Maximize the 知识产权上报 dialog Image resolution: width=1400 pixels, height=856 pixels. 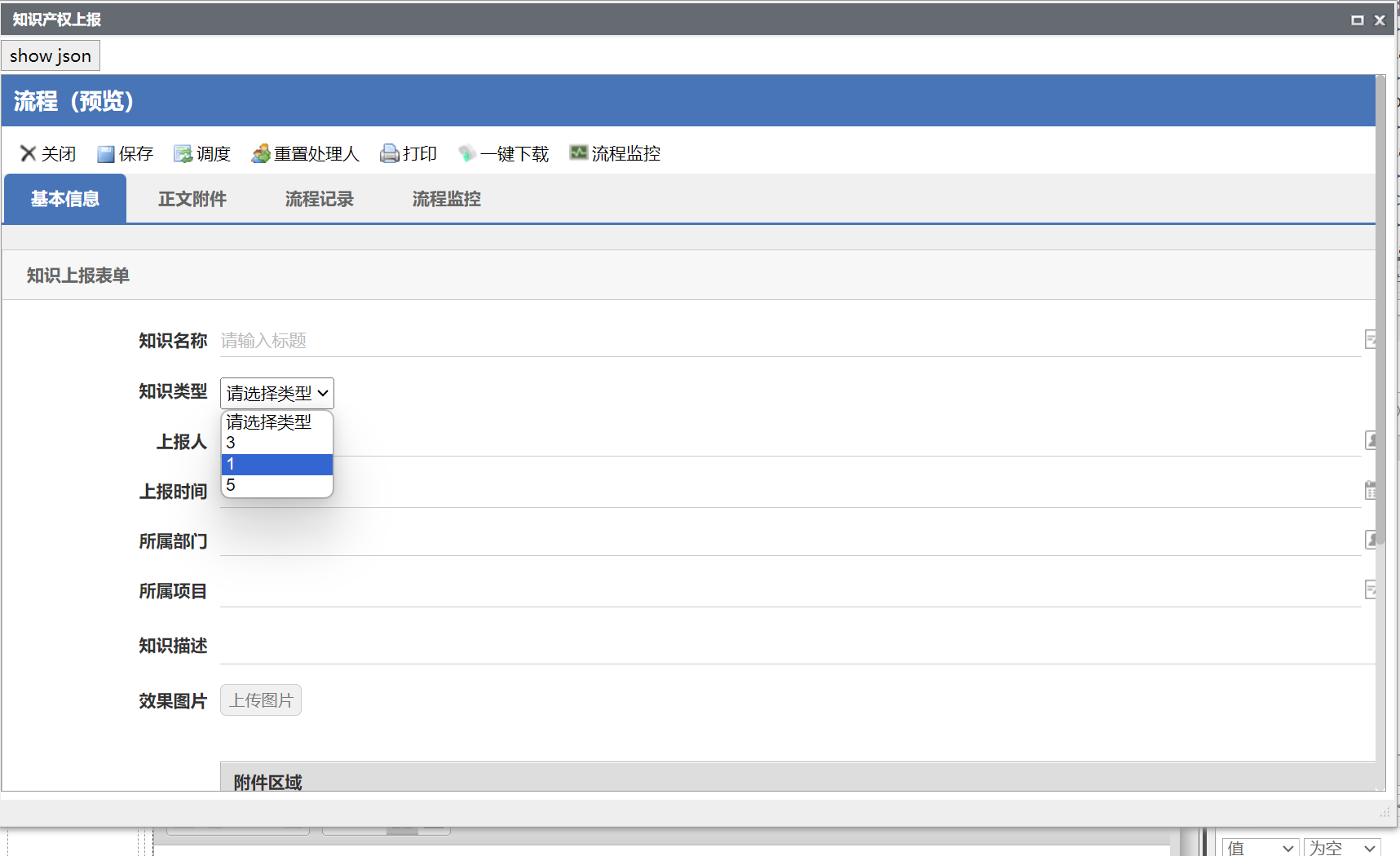click(x=1358, y=20)
